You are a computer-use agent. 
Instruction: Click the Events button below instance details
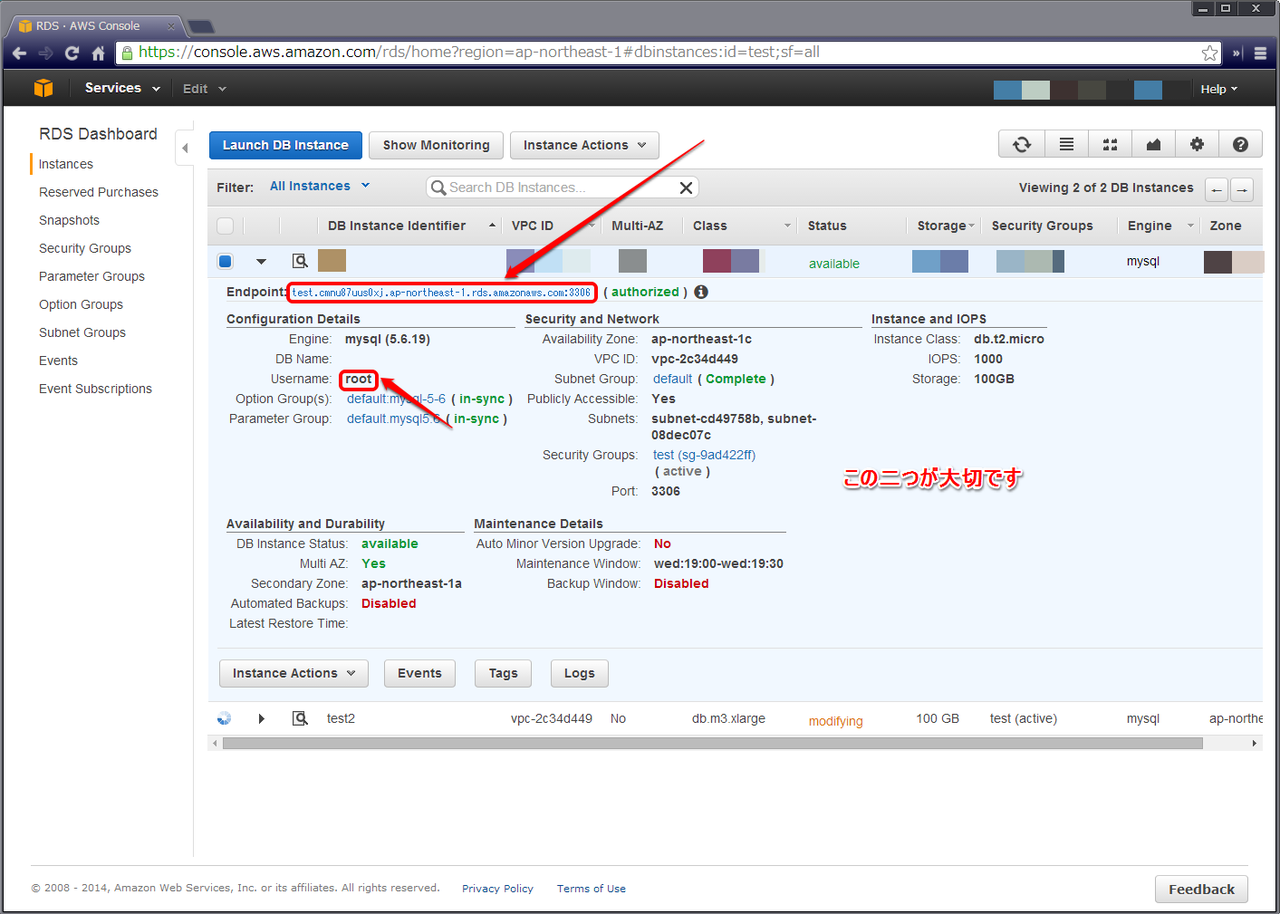(420, 673)
